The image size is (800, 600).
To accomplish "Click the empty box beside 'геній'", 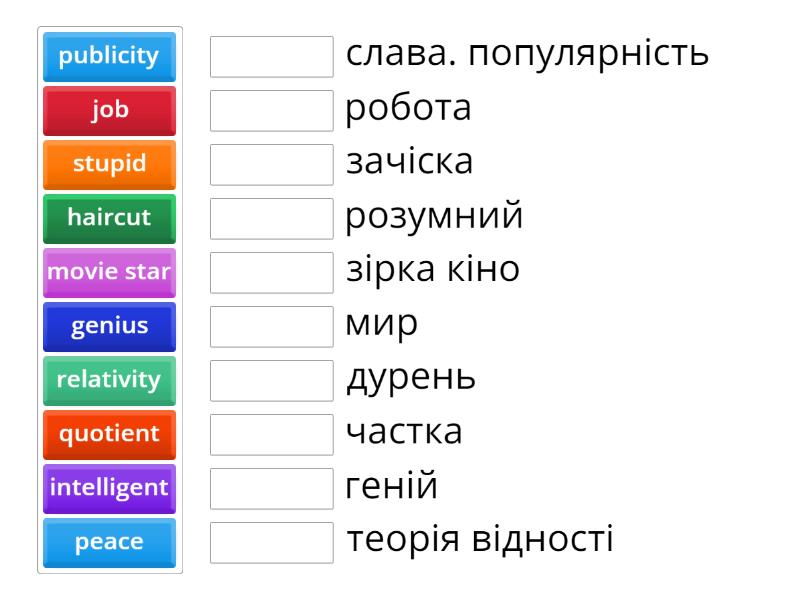I will pyautogui.click(x=272, y=489).
